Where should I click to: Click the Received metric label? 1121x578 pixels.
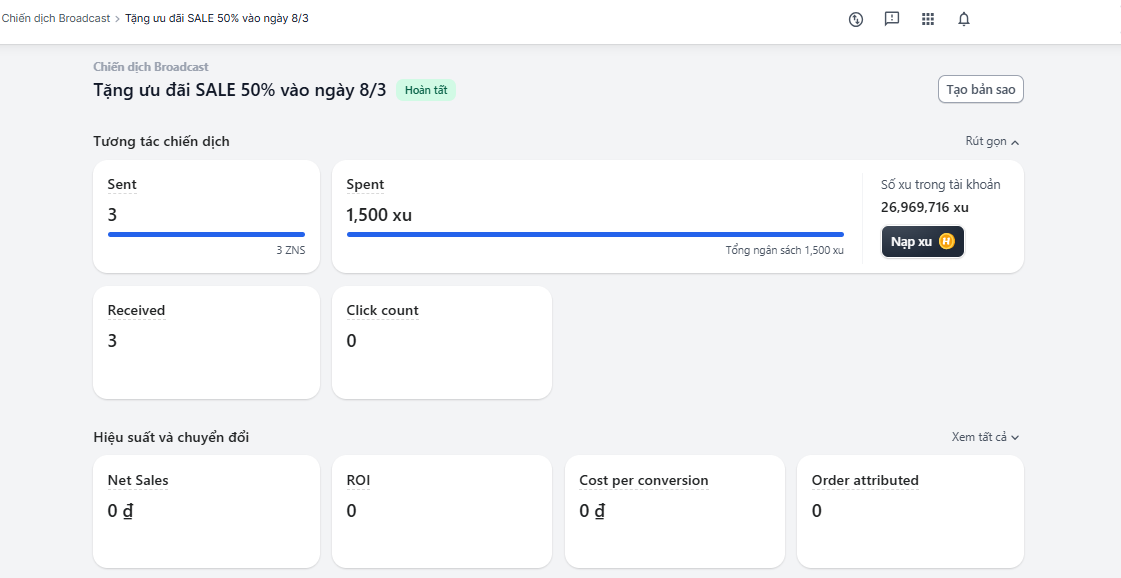coord(136,311)
